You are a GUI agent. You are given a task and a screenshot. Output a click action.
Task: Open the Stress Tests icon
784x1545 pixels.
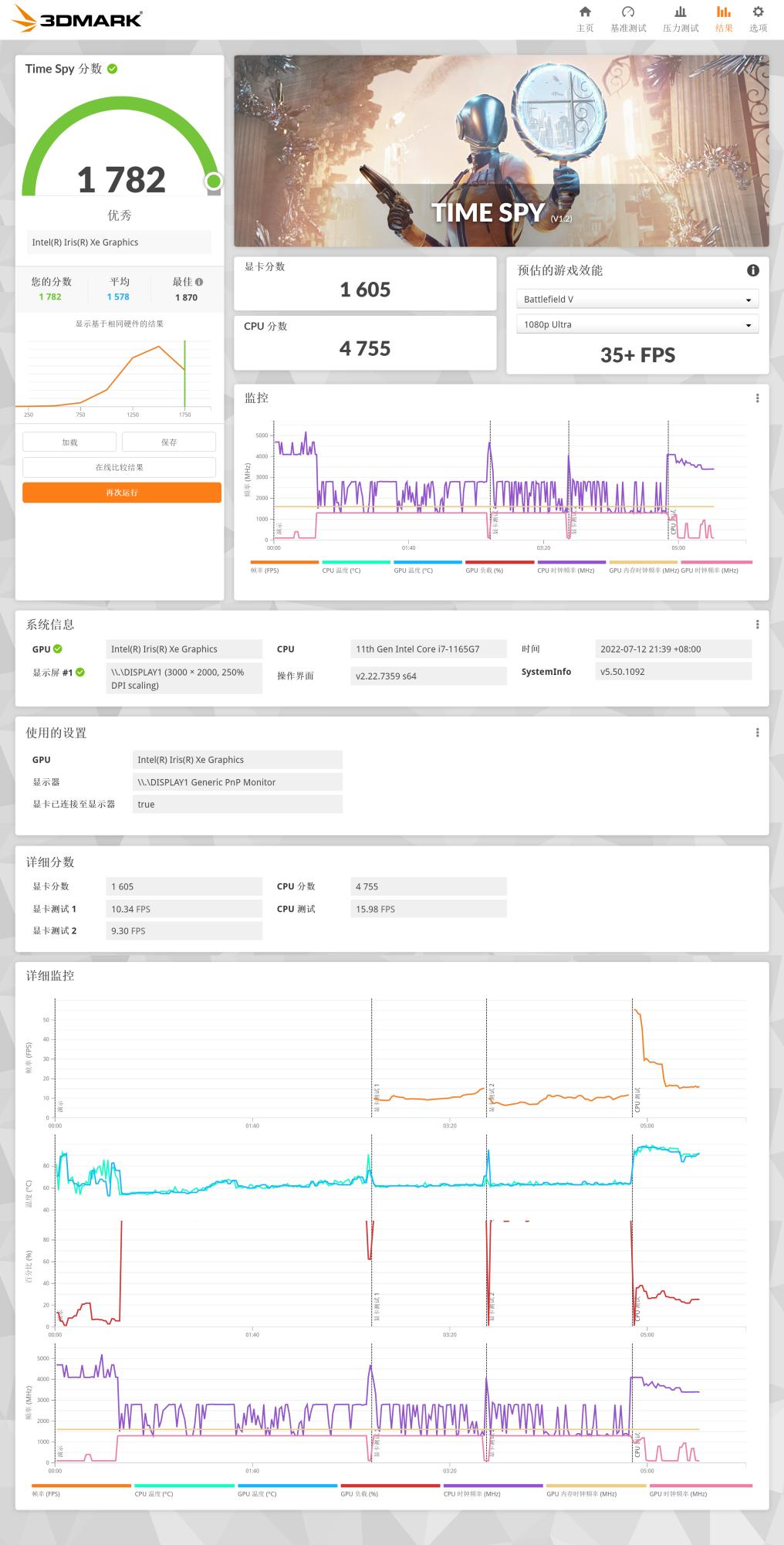point(680,12)
